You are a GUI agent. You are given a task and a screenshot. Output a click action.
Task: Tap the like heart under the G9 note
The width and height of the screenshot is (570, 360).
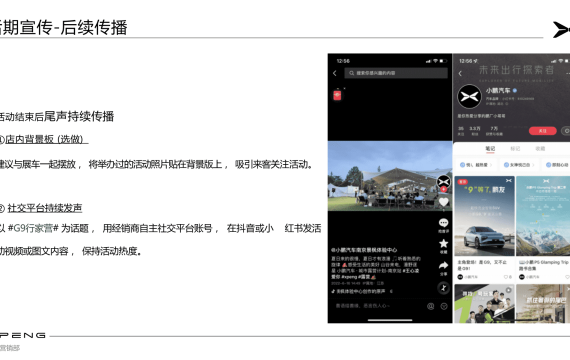pyautogui.click(x=506, y=277)
